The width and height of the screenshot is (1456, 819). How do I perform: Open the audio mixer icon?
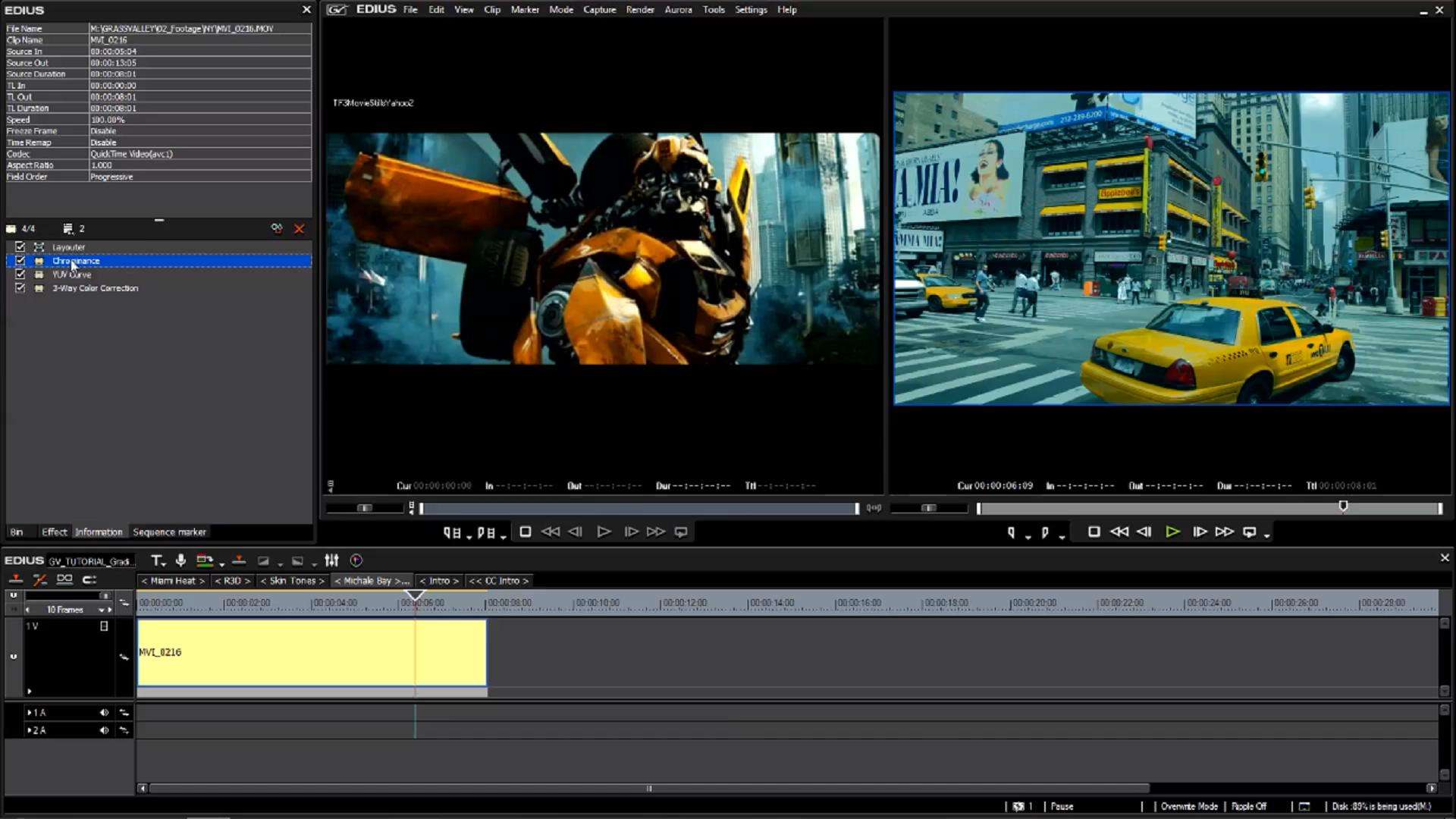point(331,560)
